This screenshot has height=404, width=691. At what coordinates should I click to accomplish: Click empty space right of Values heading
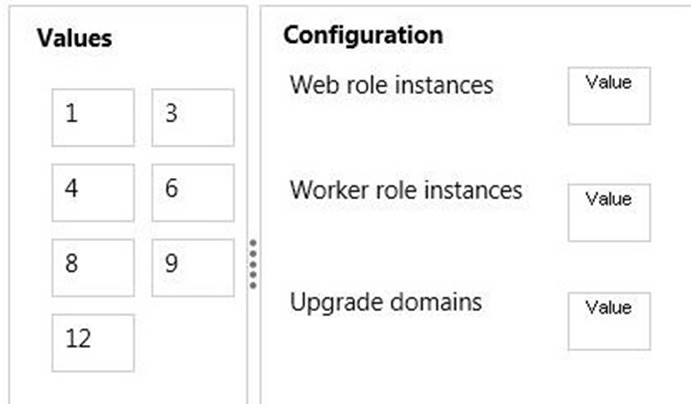(x=180, y=39)
